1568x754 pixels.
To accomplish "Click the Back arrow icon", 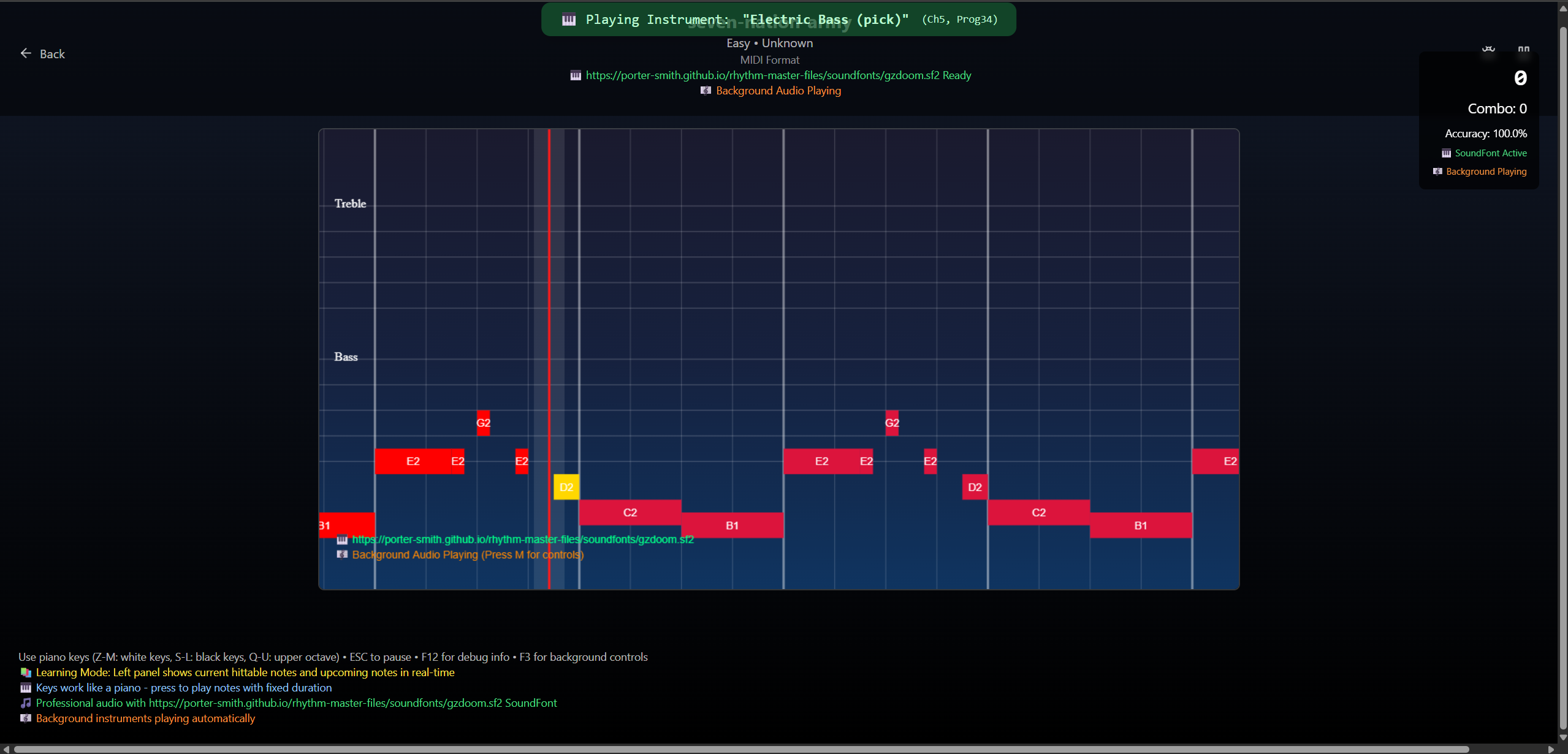I will click(26, 53).
